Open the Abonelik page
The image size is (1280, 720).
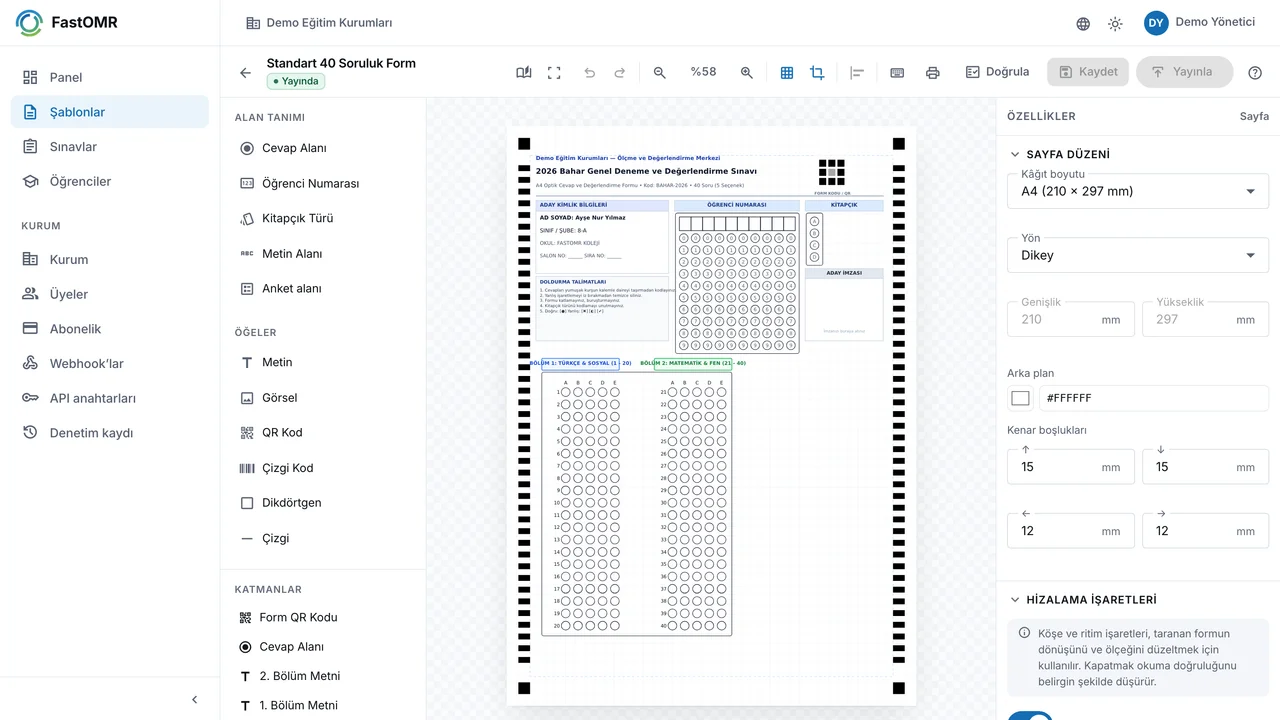[x=110, y=329]
